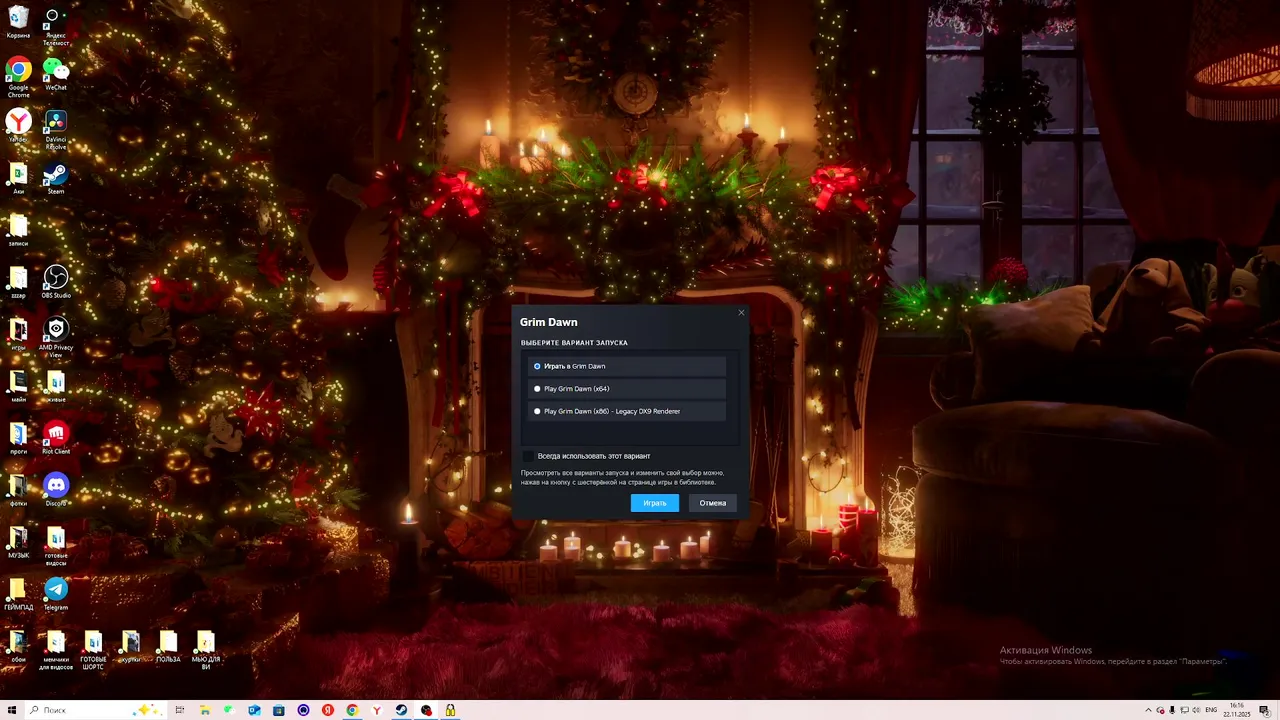1280x720 pixels.
Task: Select the 'МУЗЫК' folder icon
Action: pos(18,542)
